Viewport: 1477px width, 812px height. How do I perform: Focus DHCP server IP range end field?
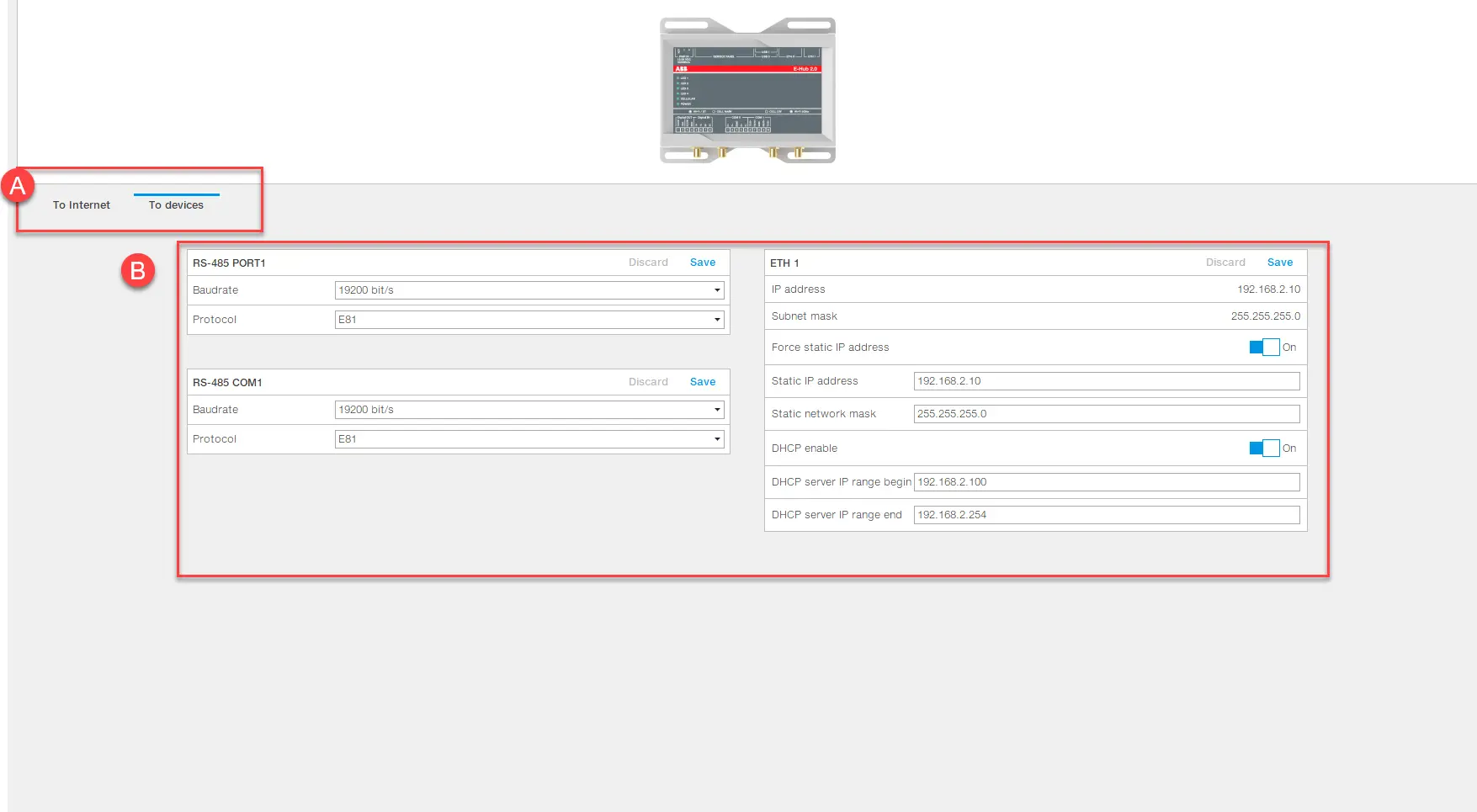click(1106, 515)
